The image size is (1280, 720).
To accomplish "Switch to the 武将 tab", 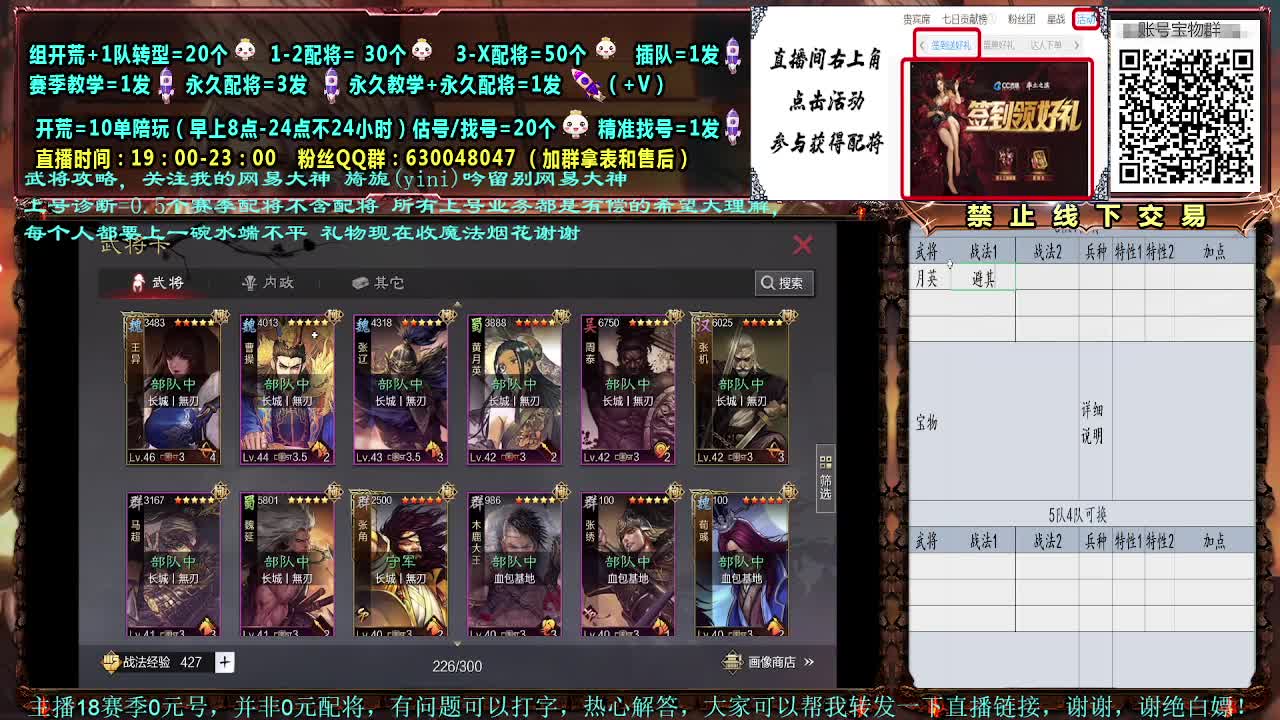I will (x=158, y=283).
